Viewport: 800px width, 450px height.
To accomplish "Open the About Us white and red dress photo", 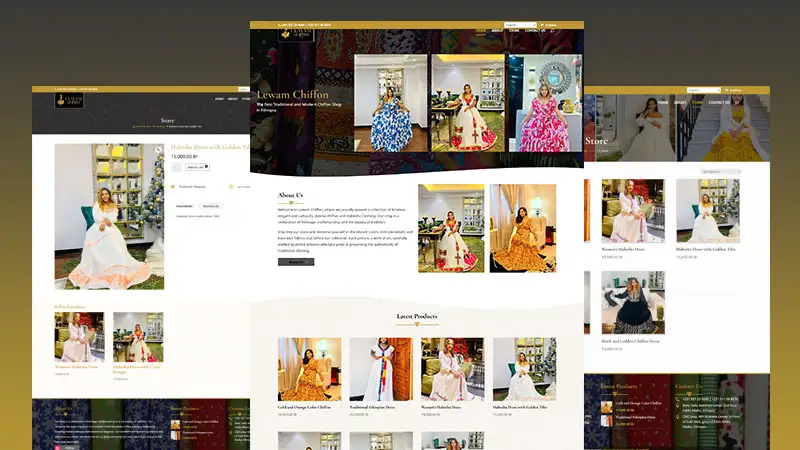I will pyautogui.click(x=452, y=228).
